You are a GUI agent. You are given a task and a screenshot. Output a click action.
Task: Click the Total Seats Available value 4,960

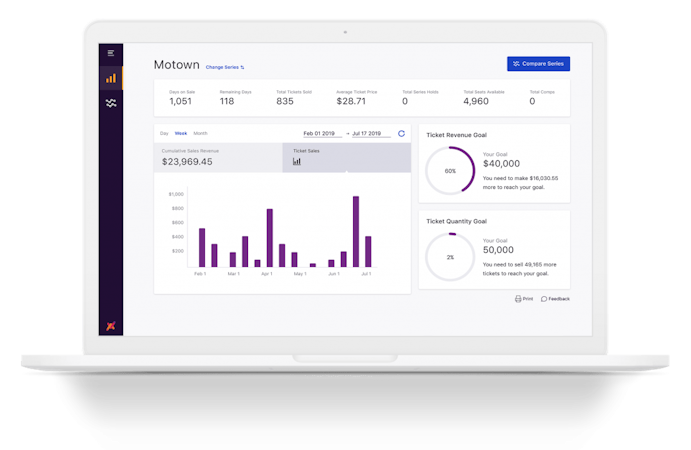(x=476, y=101)
